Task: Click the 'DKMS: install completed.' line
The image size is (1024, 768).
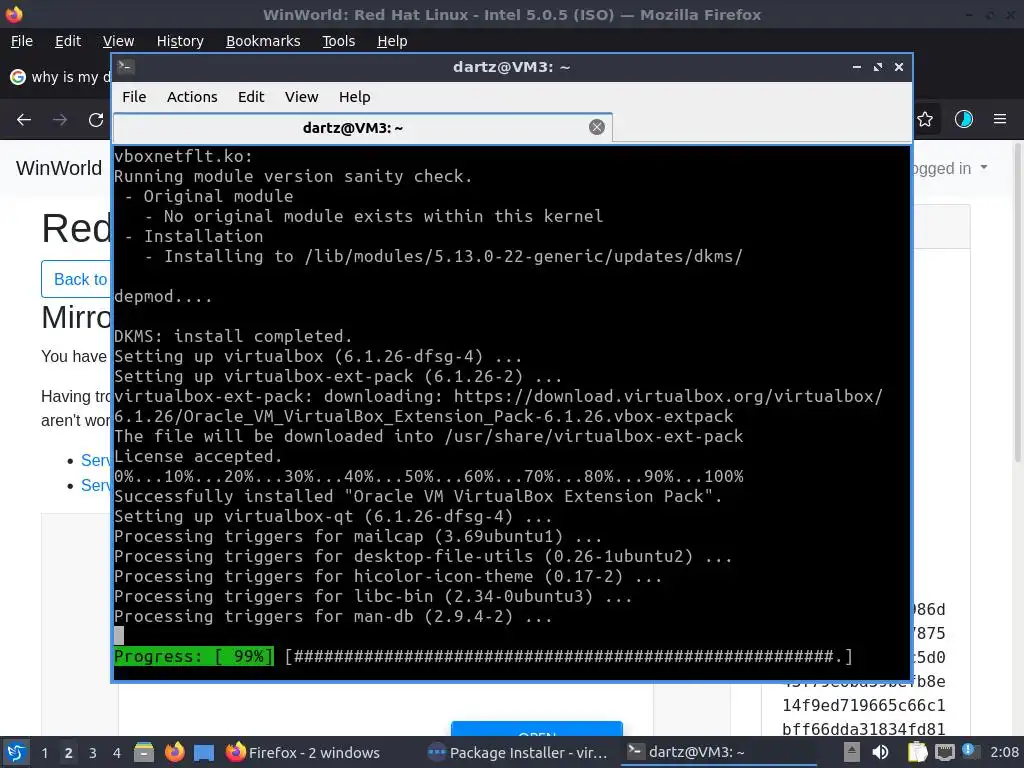Action: (x=233, y=336)
